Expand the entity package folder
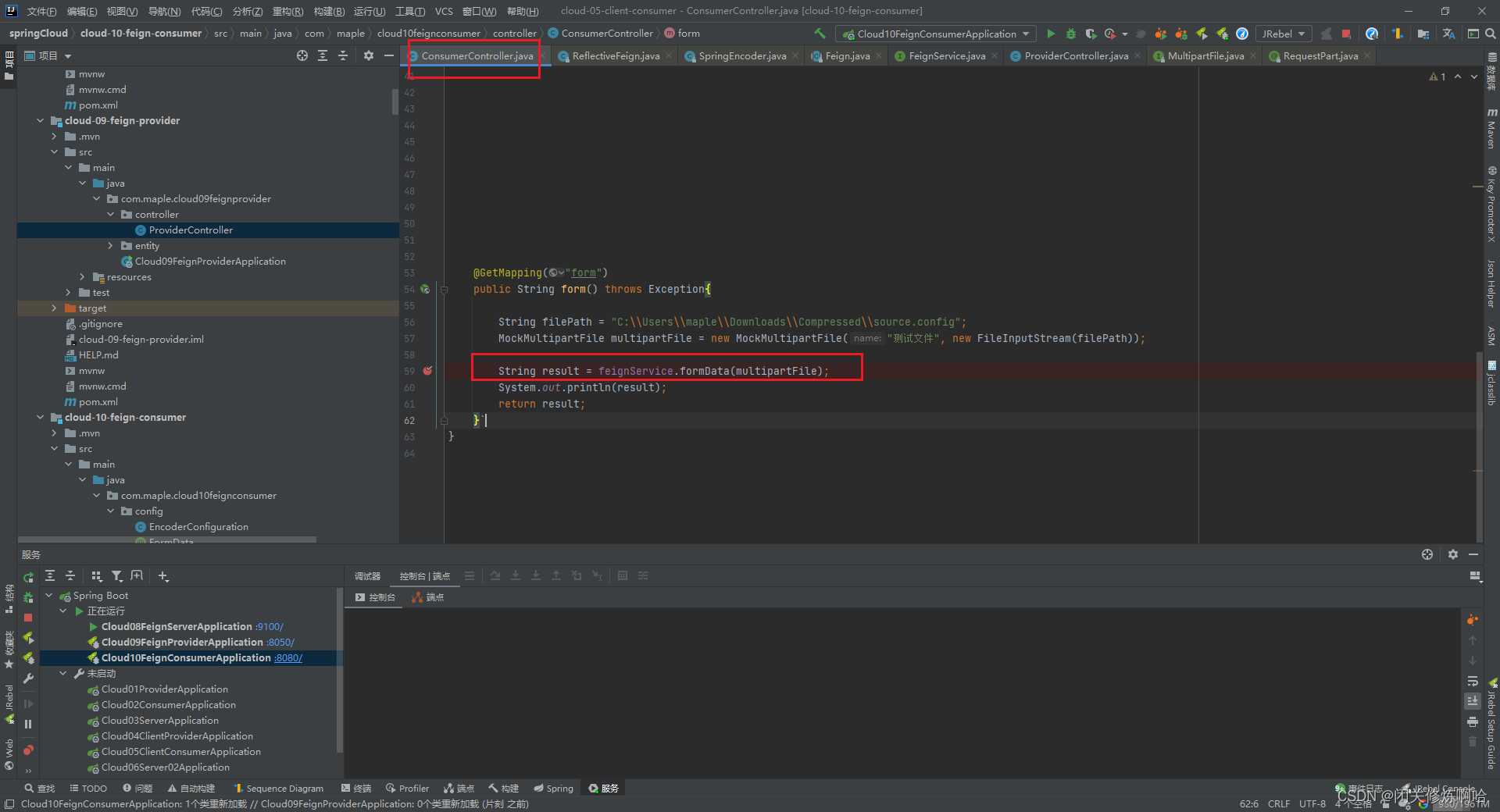Viewport: 1500px width, 812px height. click(110, 245)
